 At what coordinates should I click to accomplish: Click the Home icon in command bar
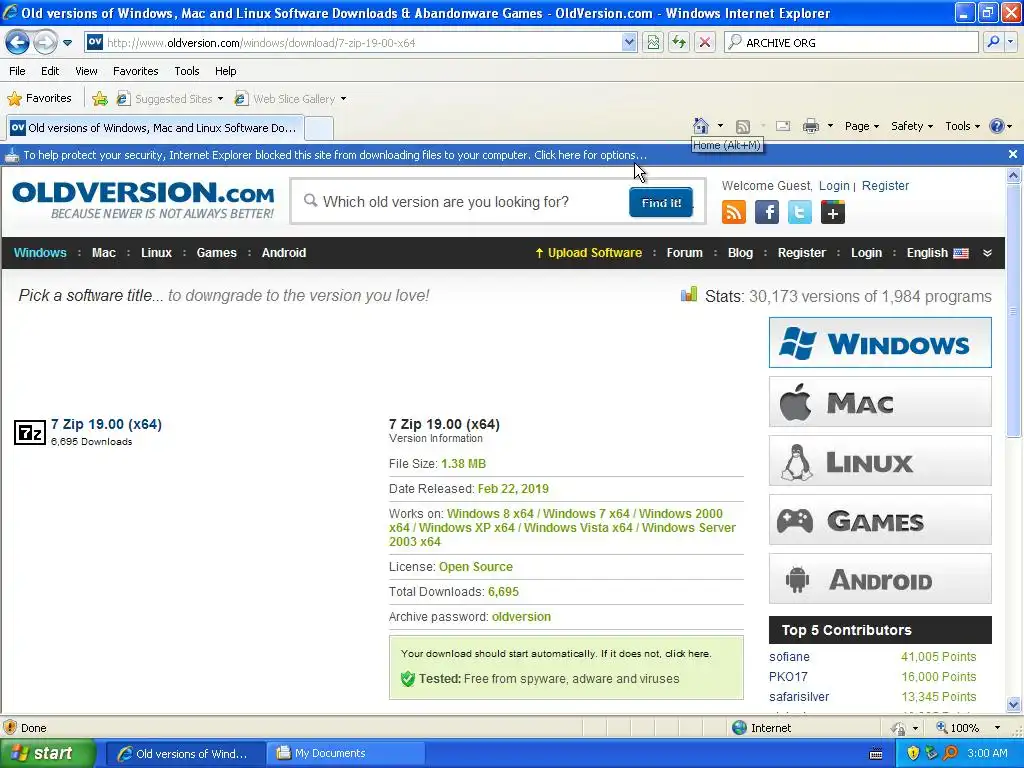(701, 125)
